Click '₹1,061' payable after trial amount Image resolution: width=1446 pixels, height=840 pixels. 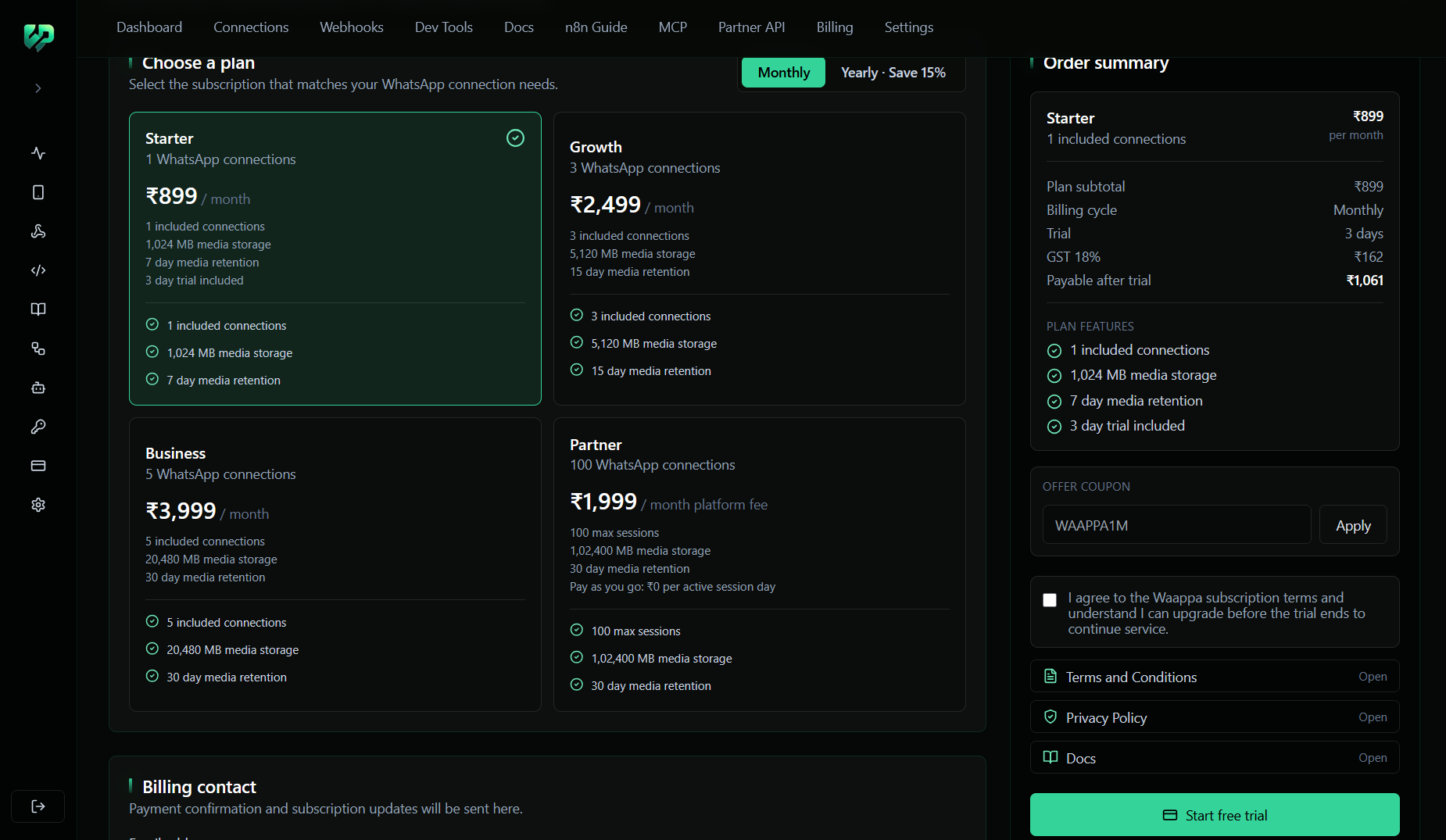click(x=1365, y=281)
